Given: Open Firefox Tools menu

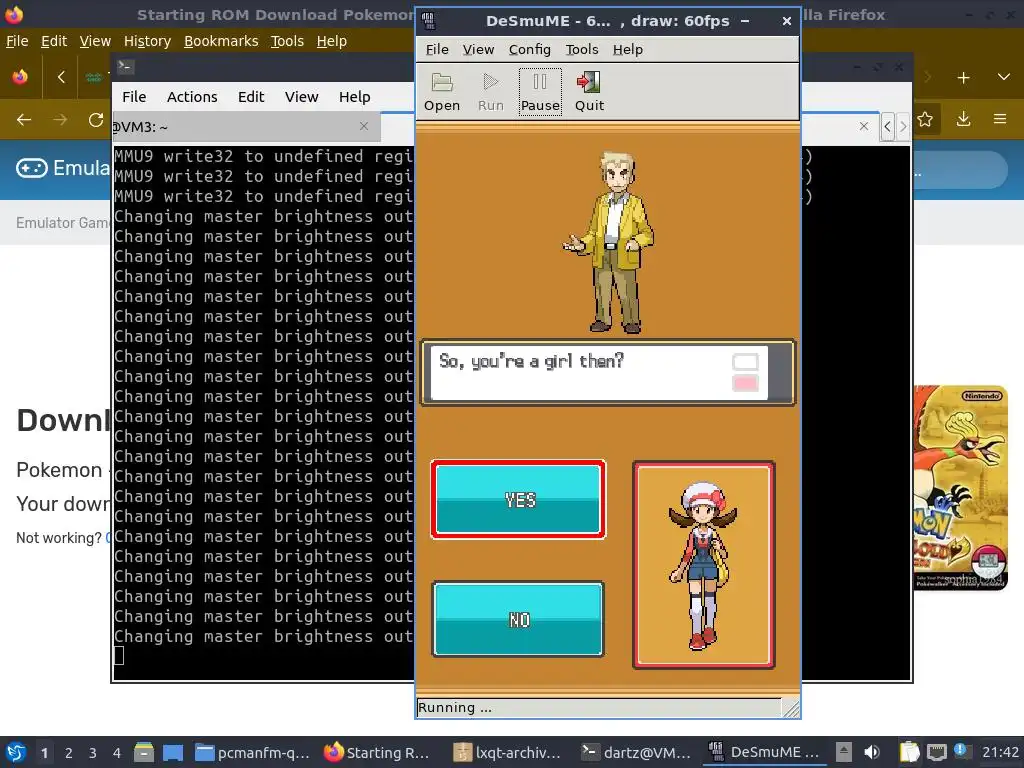Looking at the screenshot, I should tap(287, 41).
